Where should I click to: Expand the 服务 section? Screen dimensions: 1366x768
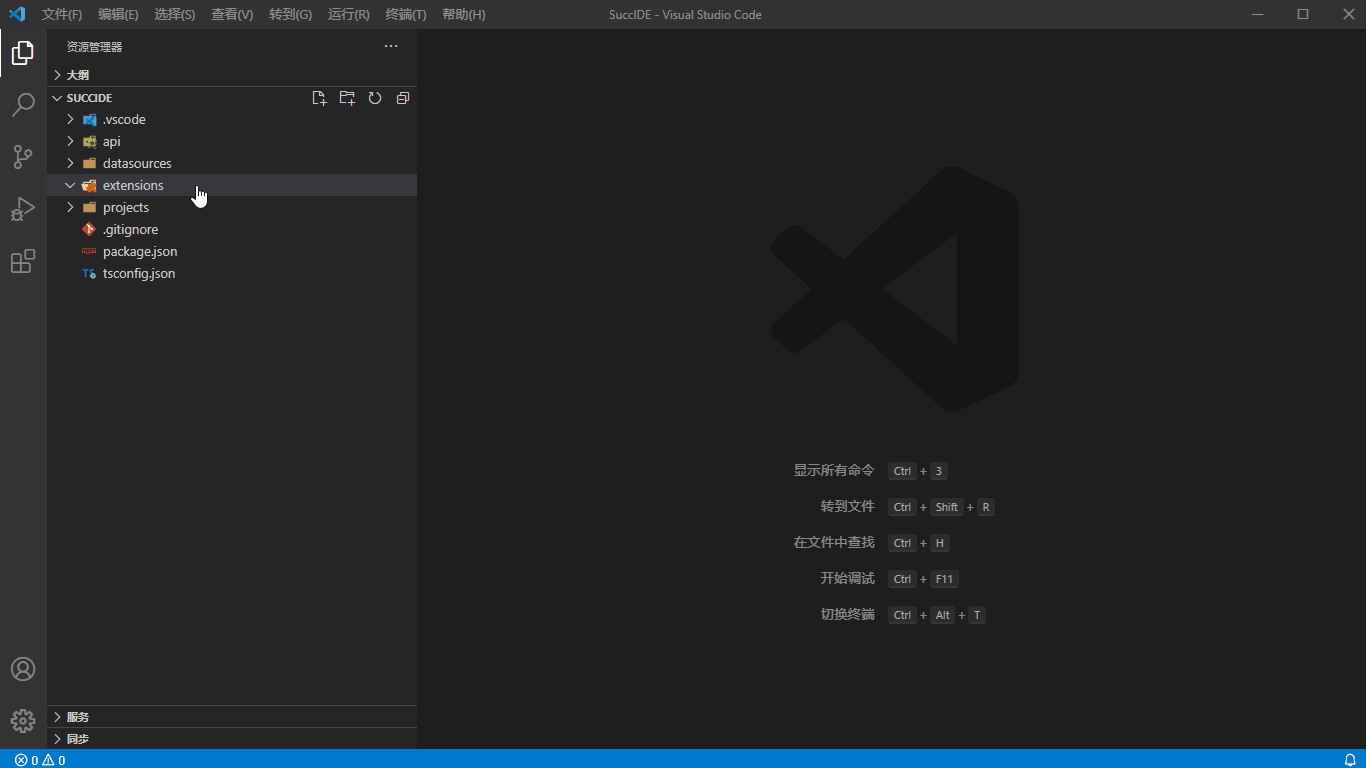click(x=78, y=717)
